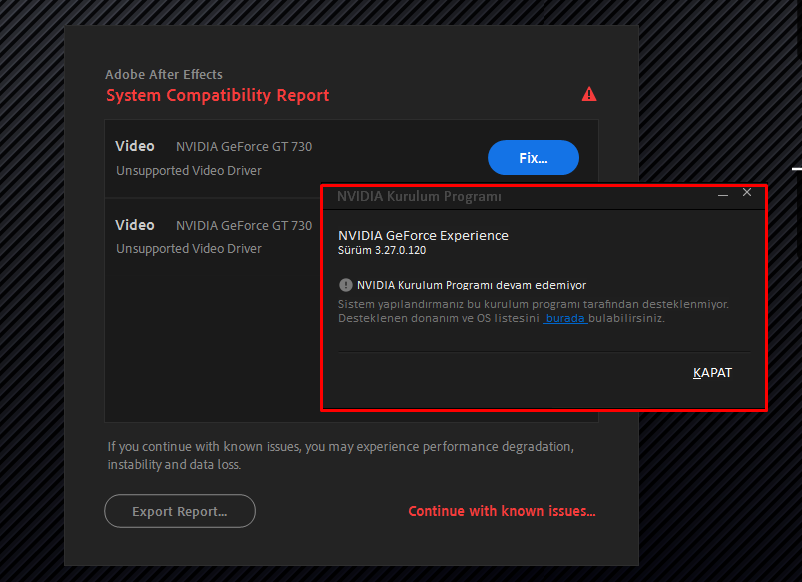Click the gray exclamation error icon
This screenshot has height=582, width=802.
346,285
